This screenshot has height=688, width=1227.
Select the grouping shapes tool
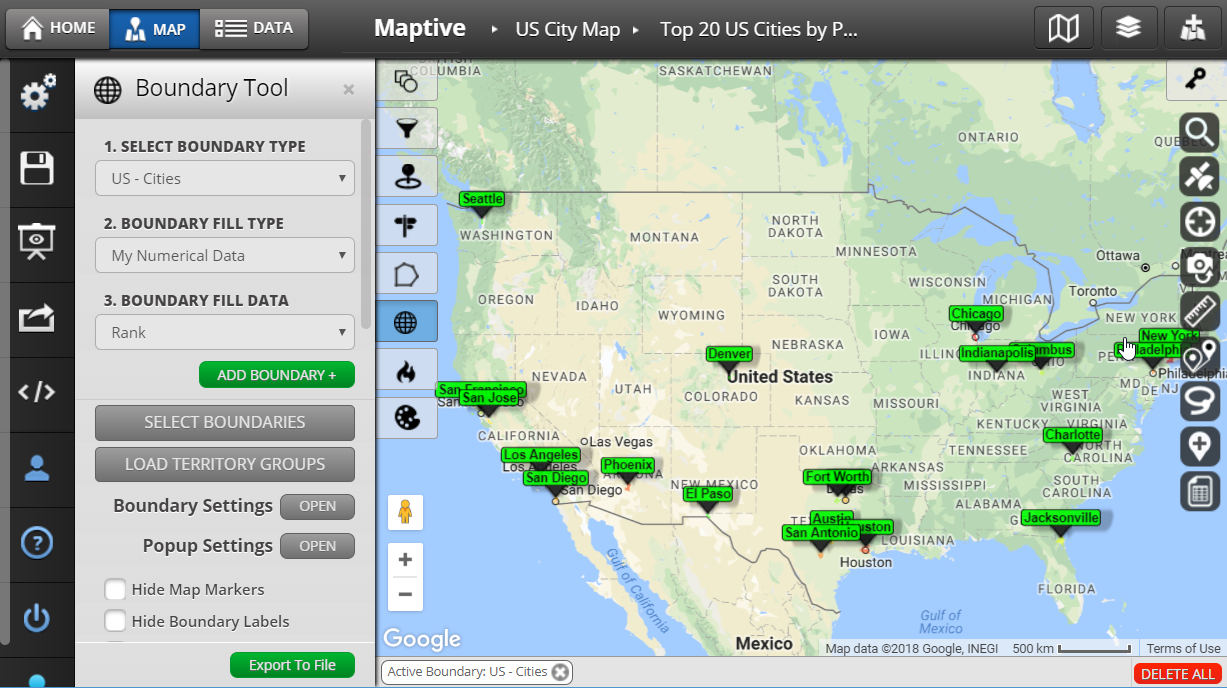click(x=407, y=80)
